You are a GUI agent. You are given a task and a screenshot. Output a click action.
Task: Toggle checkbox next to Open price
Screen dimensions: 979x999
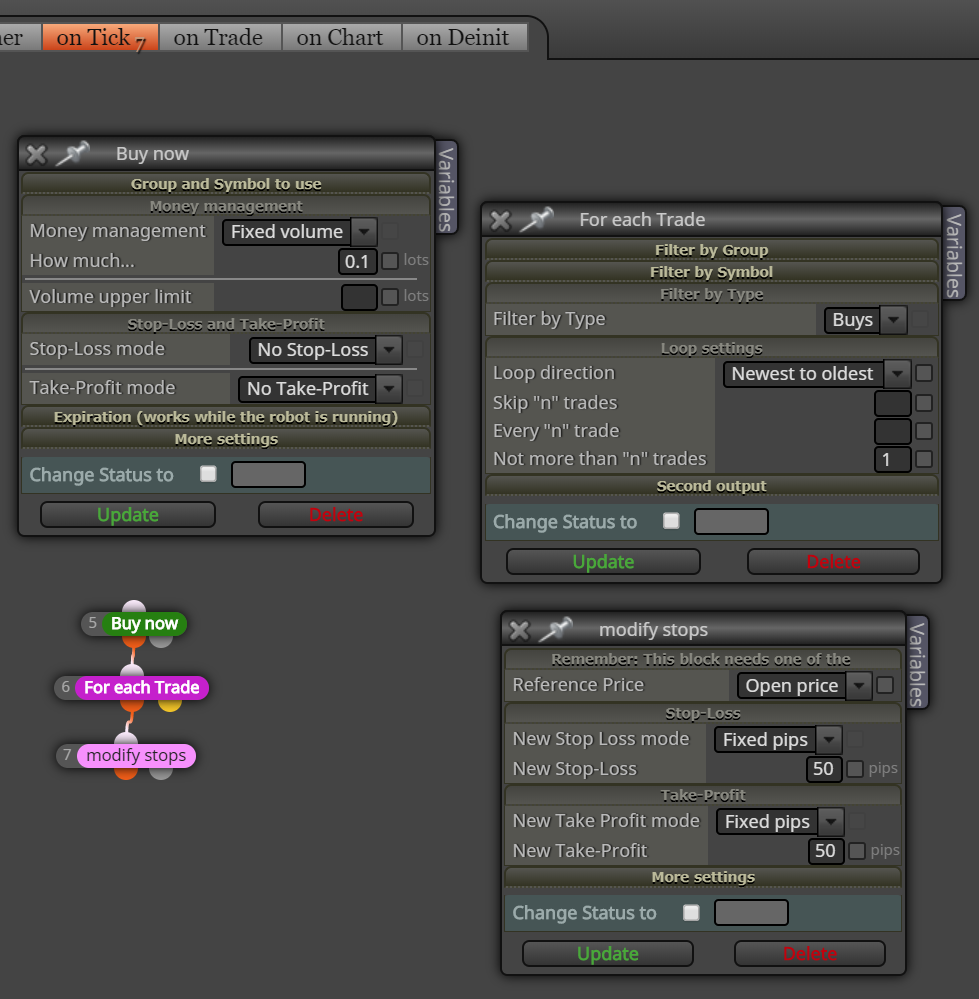[885, 686]
